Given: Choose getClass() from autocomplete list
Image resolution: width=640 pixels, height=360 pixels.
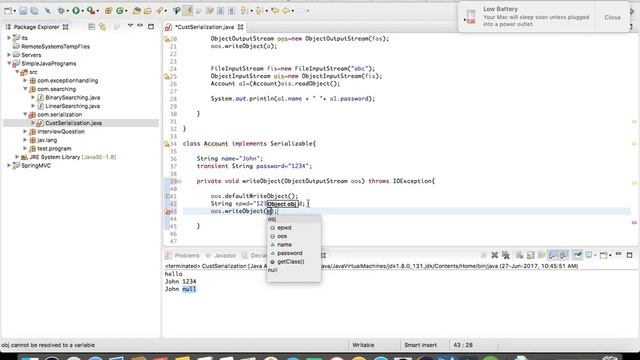Looking at the screenshot, I should click(290, 262).
